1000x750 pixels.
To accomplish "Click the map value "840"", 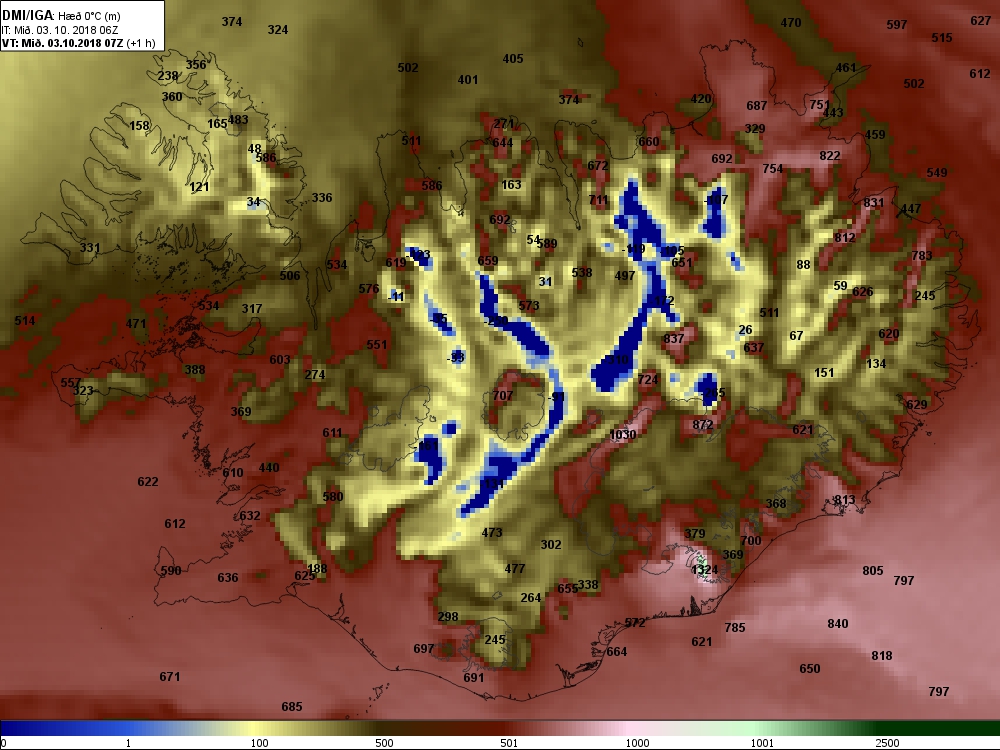I will coord(837,624).
